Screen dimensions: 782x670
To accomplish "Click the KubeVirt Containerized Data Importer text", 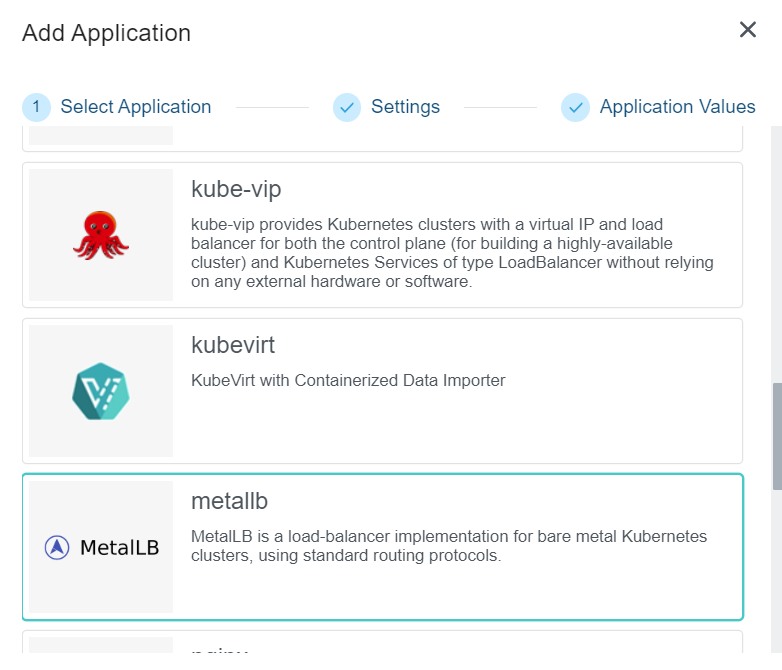I will pos(348,380).
